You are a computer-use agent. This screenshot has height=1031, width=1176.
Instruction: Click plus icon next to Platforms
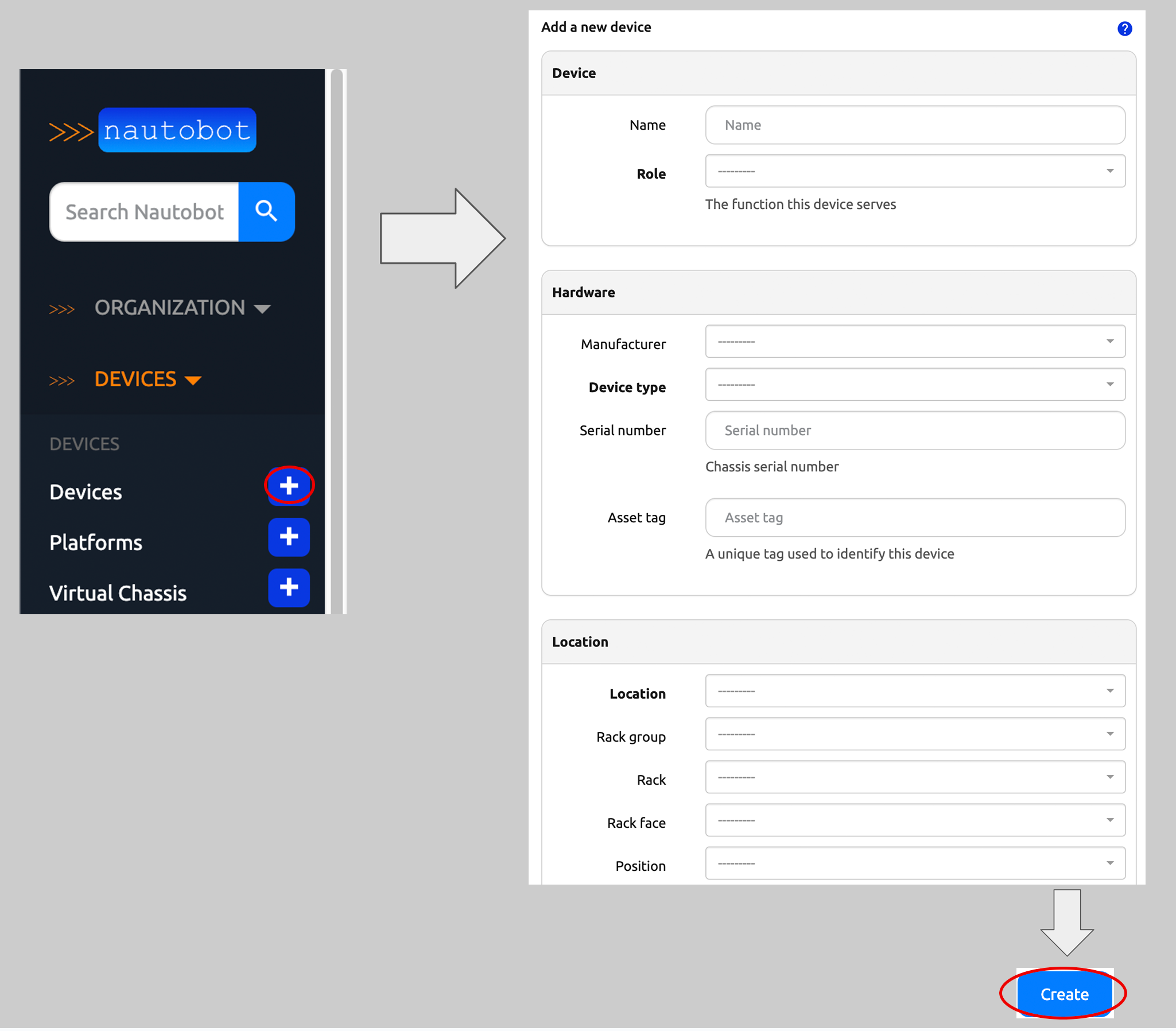(x=289, y=537)
